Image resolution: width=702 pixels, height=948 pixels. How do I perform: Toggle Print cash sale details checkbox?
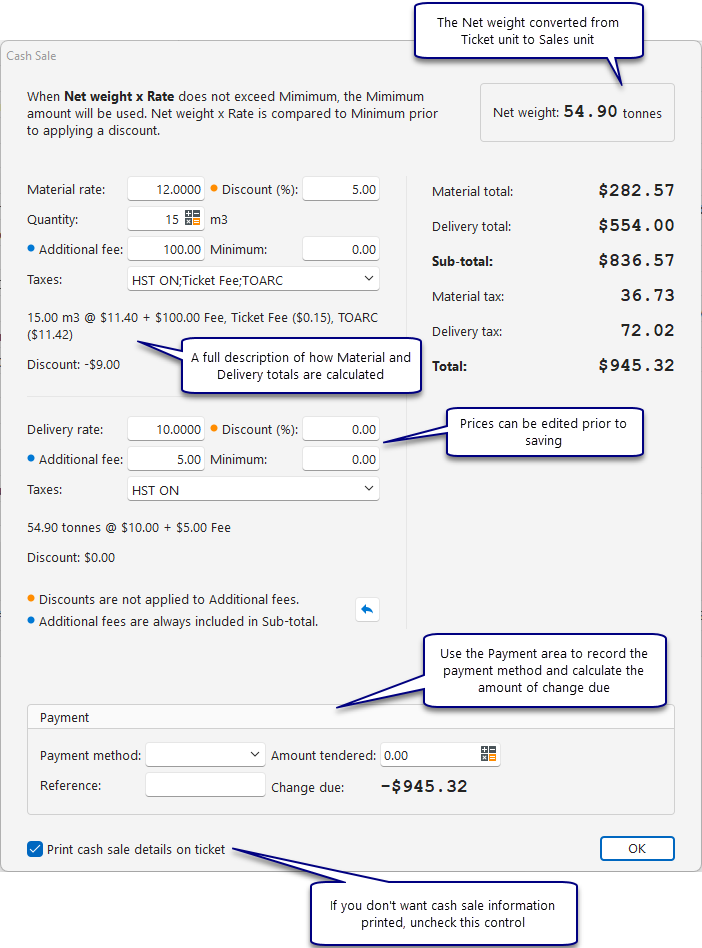35,850
